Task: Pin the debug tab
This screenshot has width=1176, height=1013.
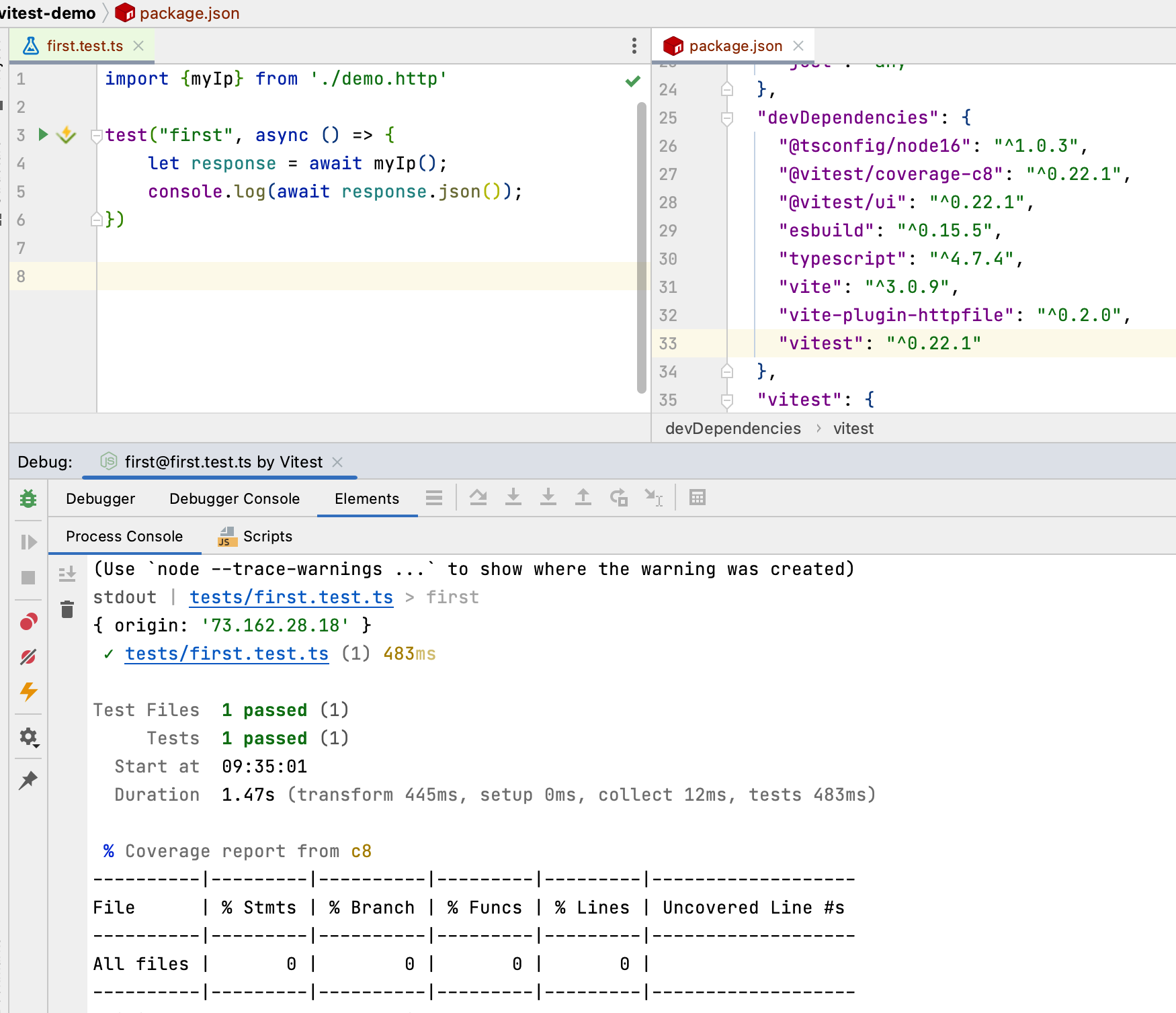Action: click(x=28, y=780)
